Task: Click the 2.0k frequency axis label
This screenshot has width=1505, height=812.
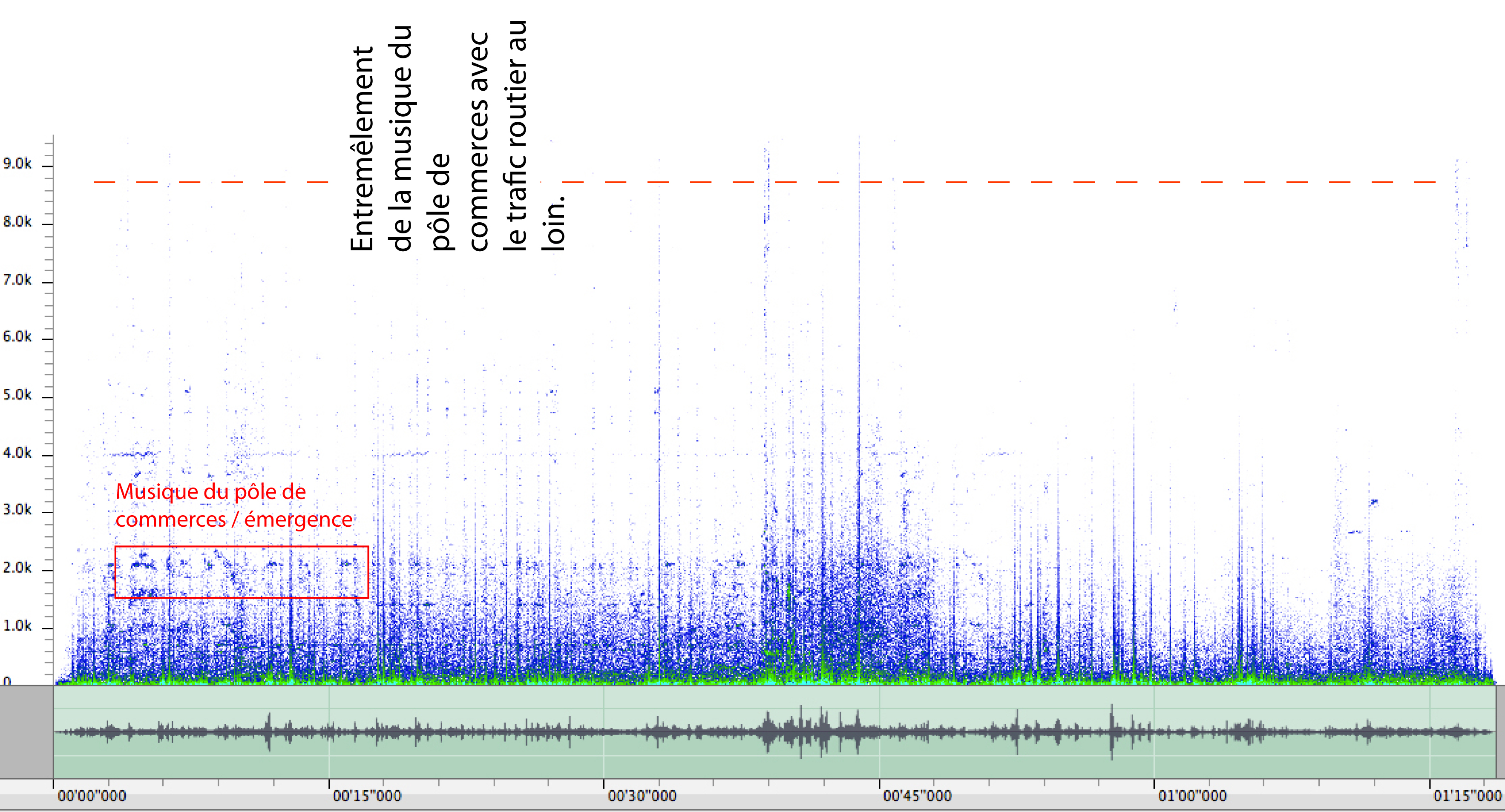Action: point(17,568)
